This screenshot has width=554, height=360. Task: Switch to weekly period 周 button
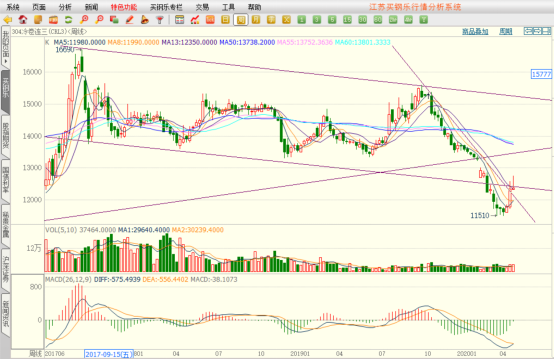pos(241,20)
